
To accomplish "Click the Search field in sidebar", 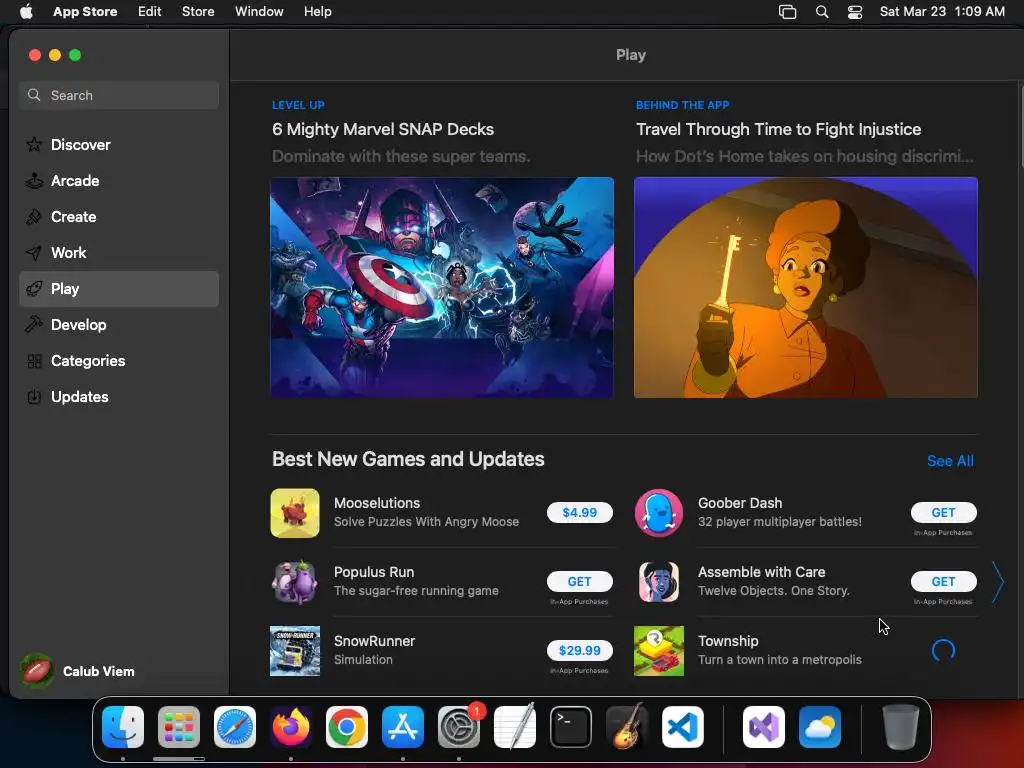I will tap(118, 95).
